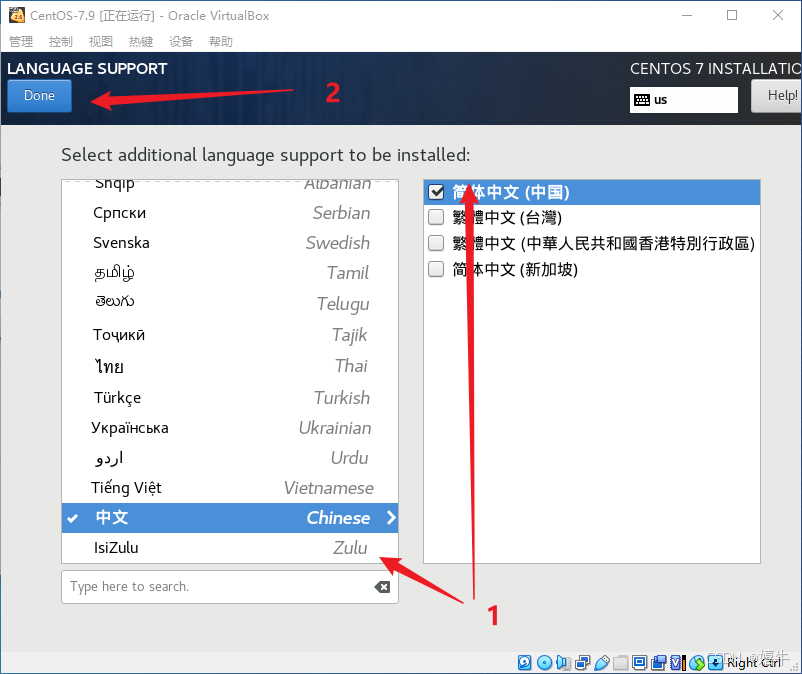Click the network adapters status icon
802x674 pixels.
pos(583,663)
